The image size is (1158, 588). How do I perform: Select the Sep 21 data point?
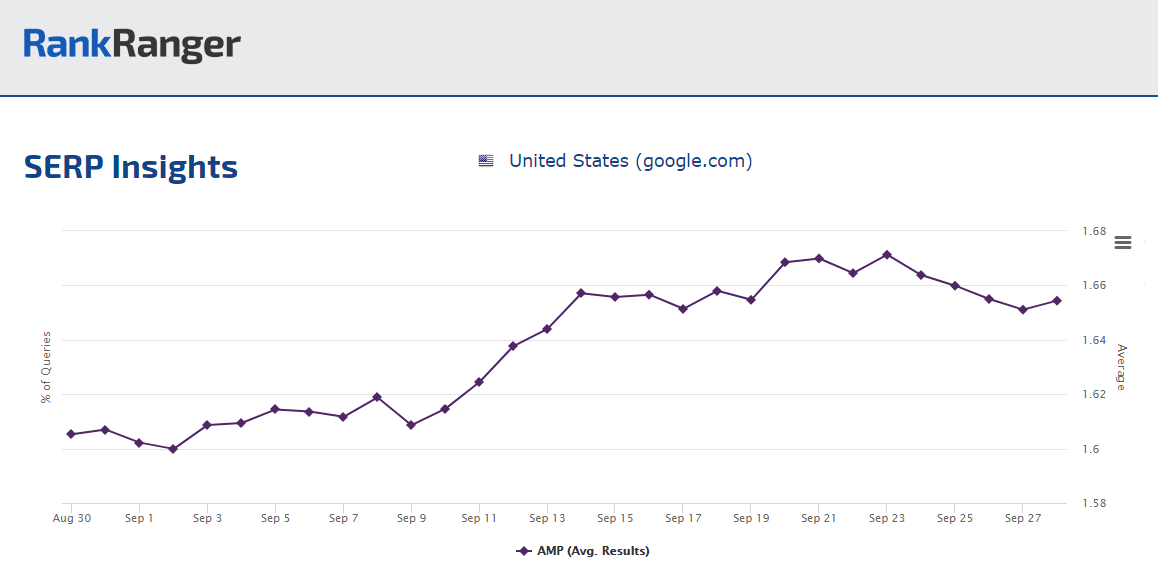(819, 258)
